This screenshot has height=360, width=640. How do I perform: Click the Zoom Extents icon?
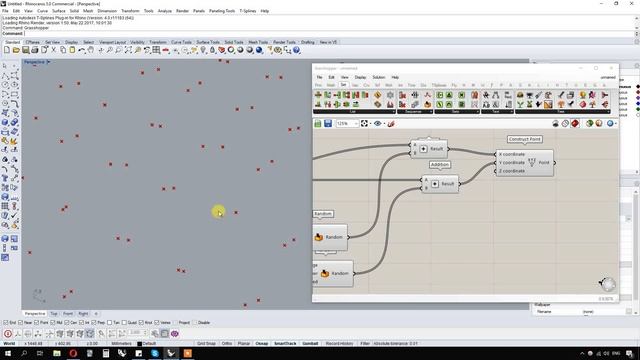coord(128,50)
